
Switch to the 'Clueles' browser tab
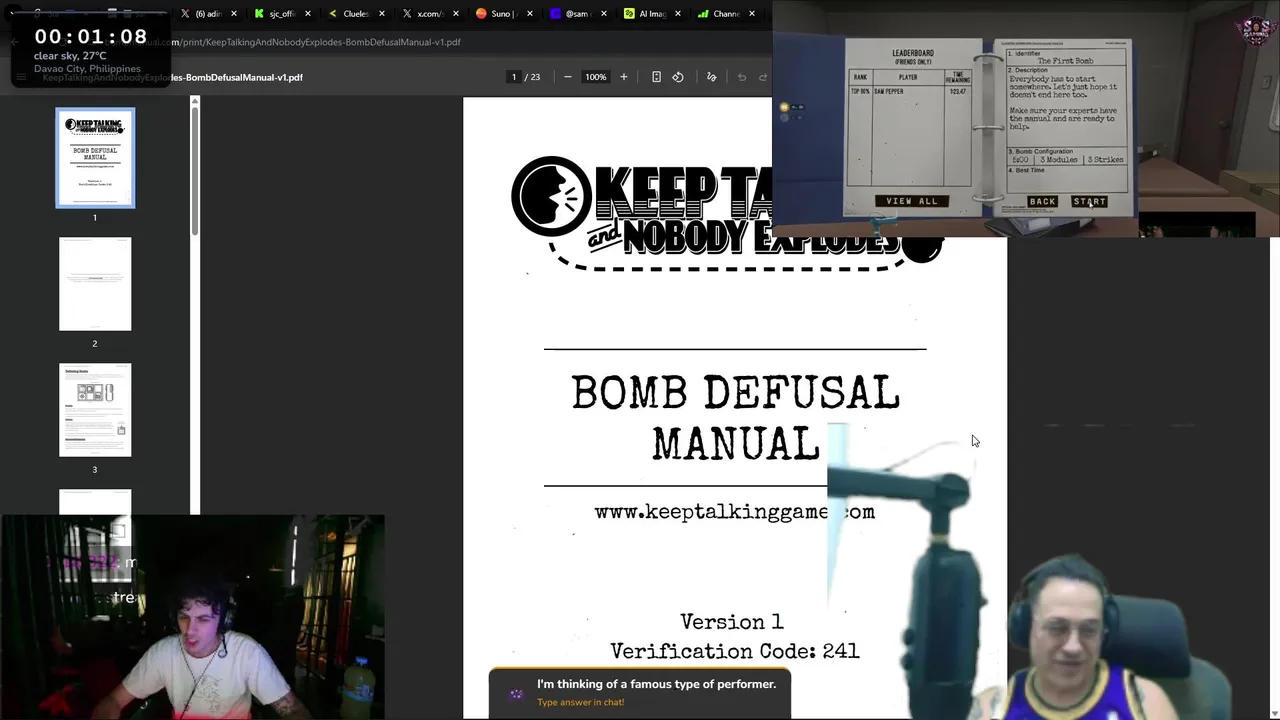(355, 14)
